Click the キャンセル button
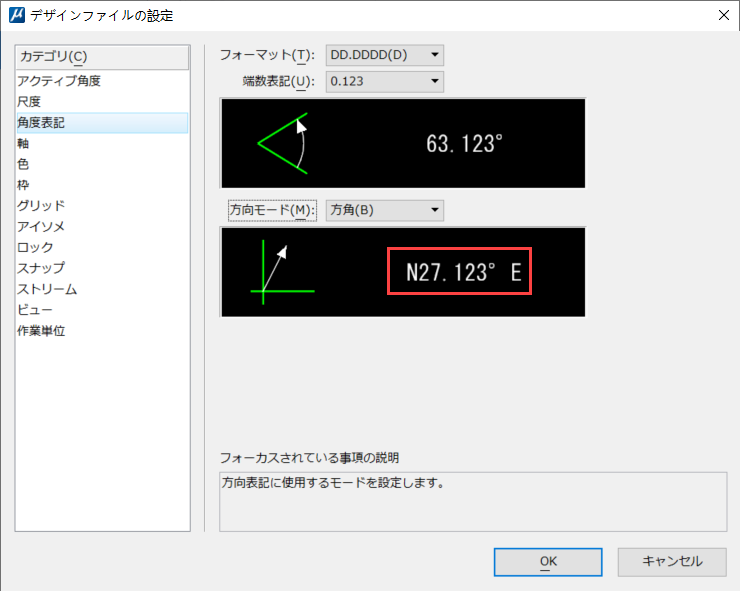 point(672,562)
